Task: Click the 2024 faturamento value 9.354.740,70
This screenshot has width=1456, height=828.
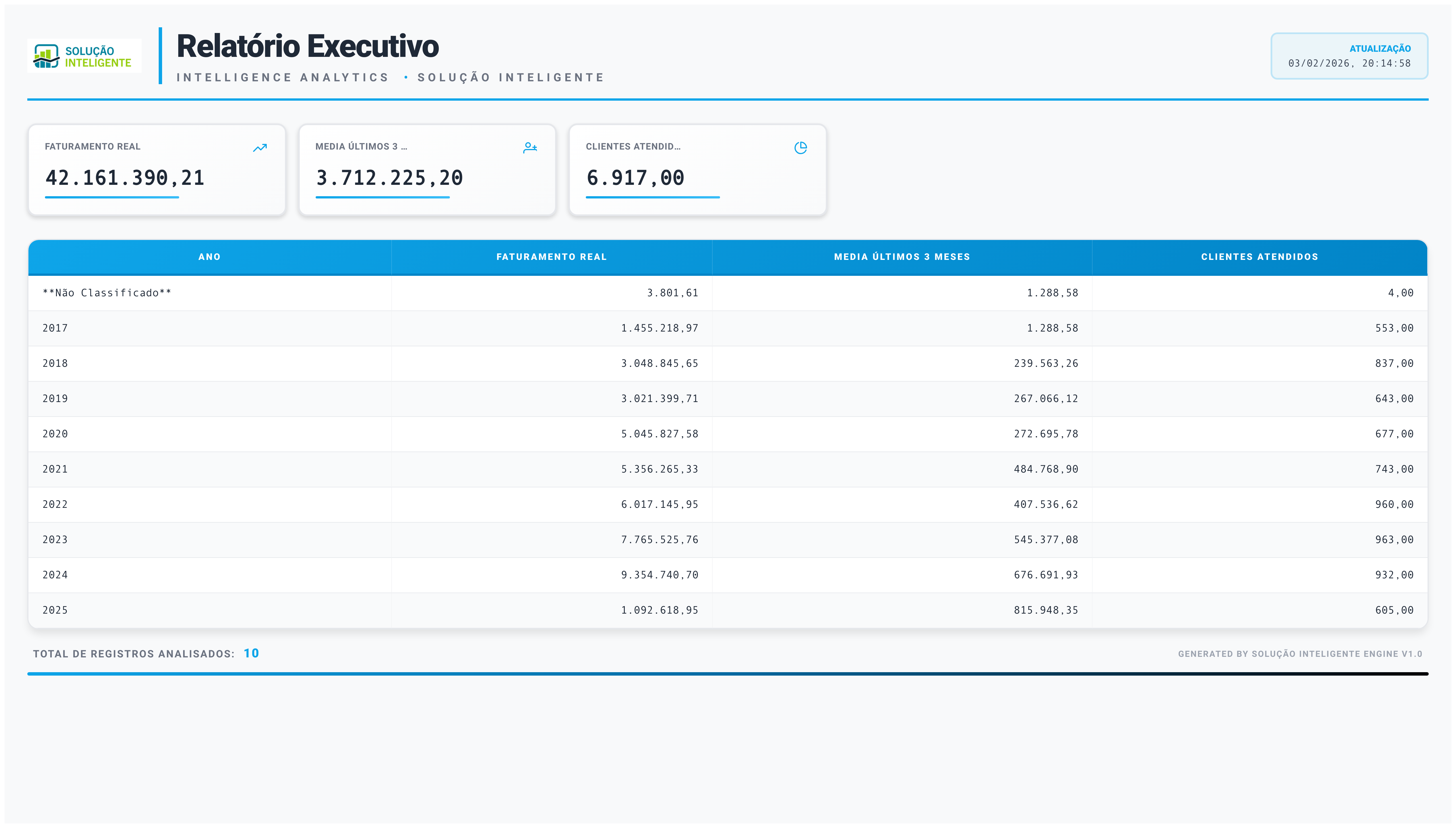Action: [659, 575]
